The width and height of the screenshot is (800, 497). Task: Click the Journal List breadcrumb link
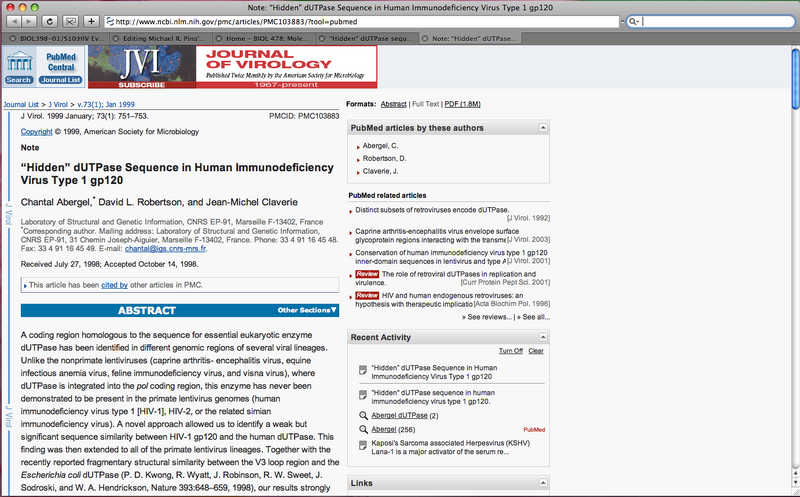point(21,105)
